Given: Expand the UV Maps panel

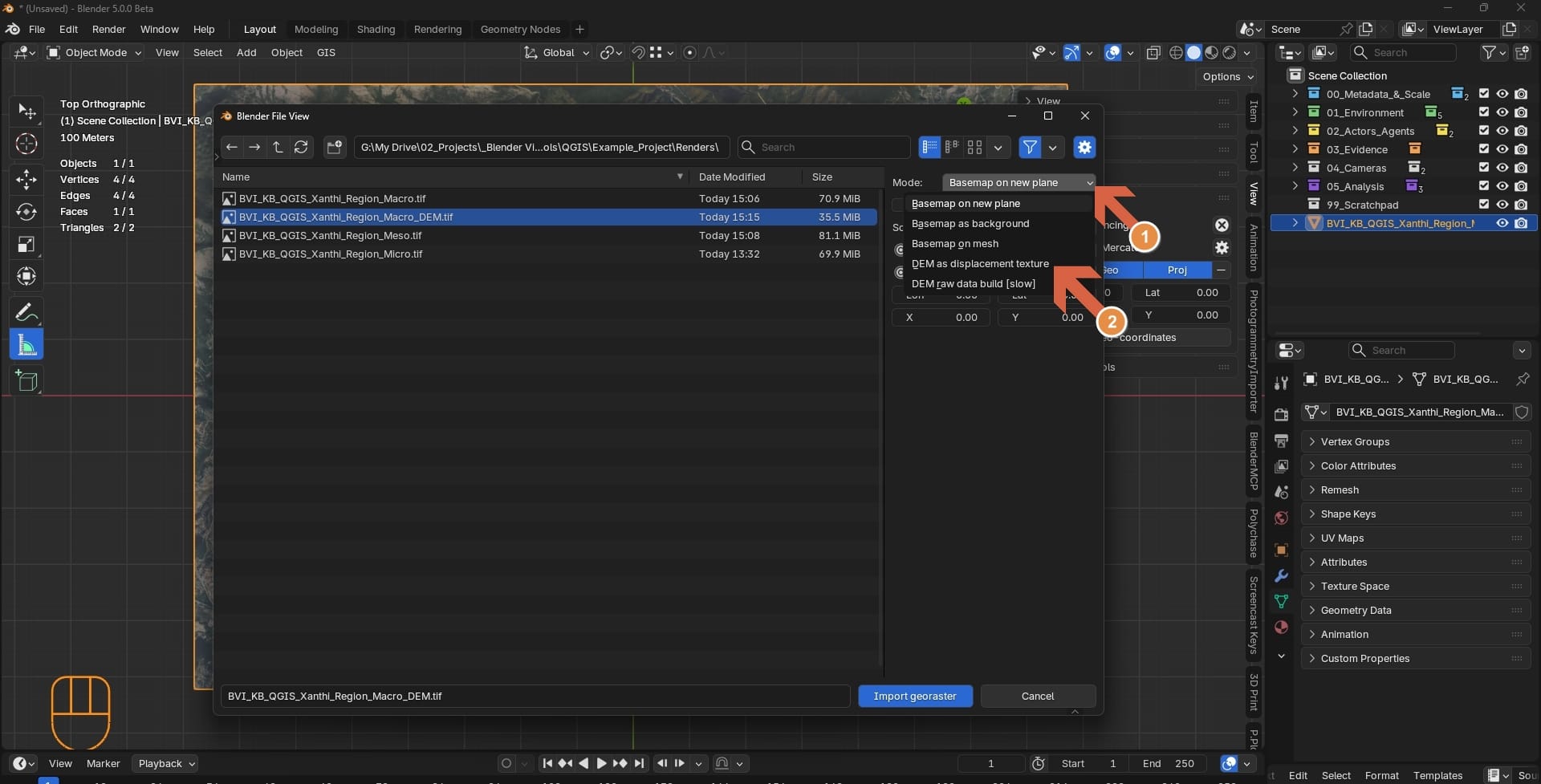Looking at the screenshot, I should [1416, 538].
